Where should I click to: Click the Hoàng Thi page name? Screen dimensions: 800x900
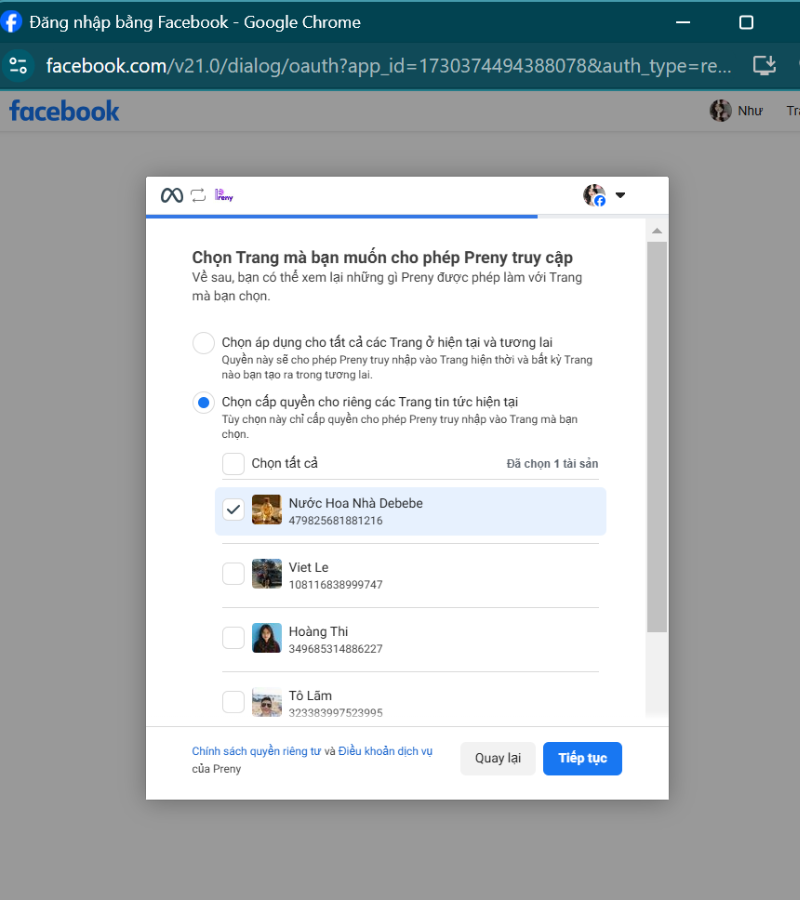[x=319, y=631]
